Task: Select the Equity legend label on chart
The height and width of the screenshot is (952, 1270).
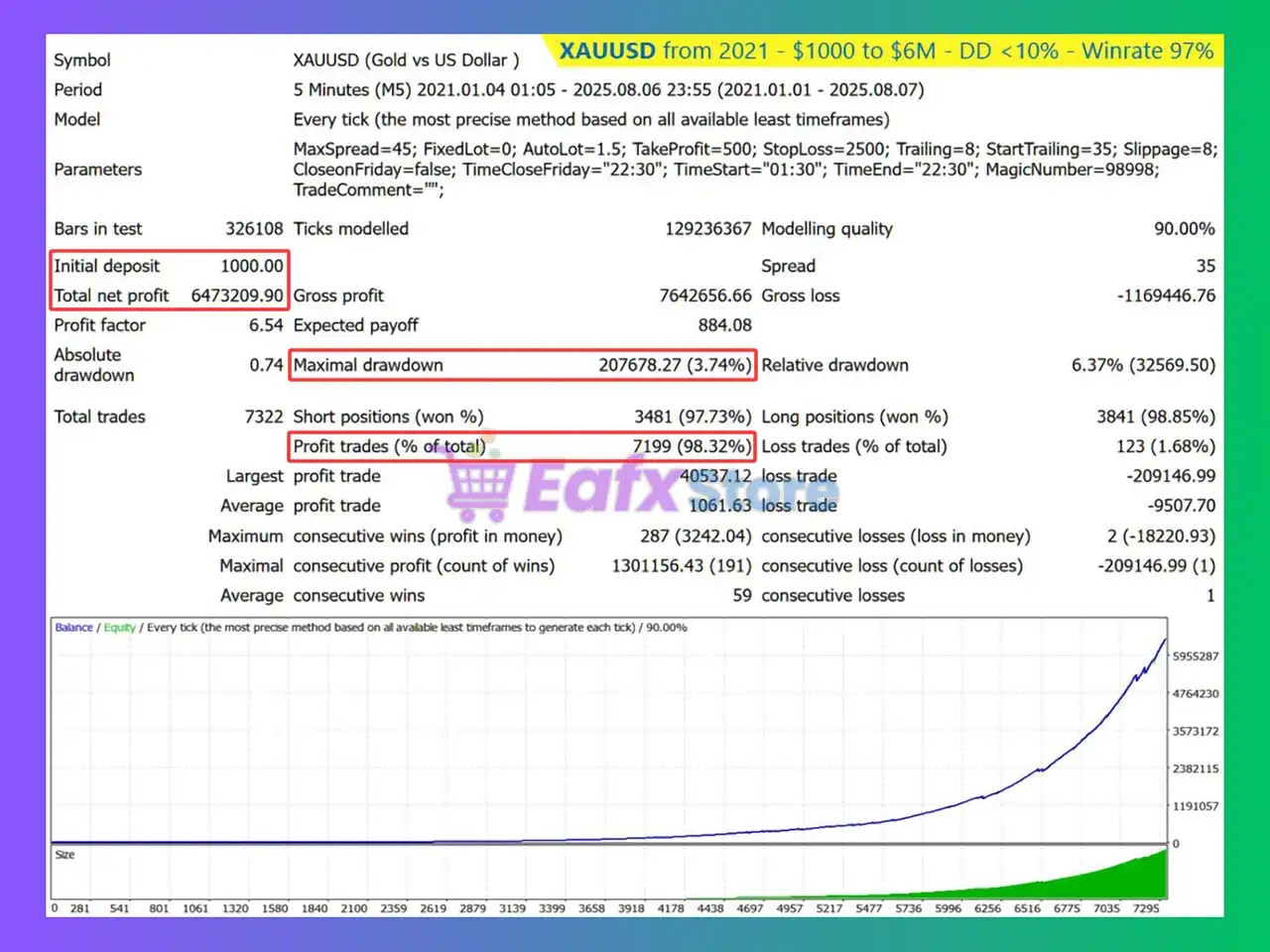Action: click(x=119, y=628)
